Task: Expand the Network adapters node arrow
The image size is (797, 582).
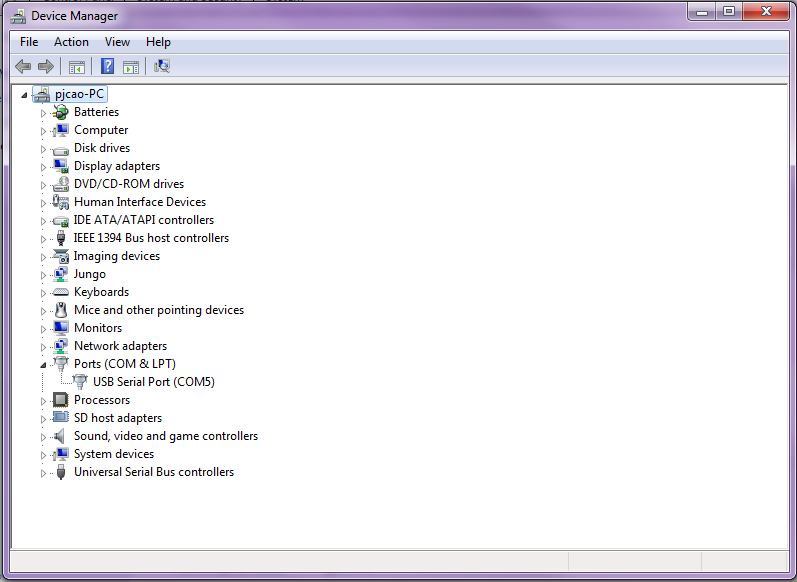Action: 43,347
